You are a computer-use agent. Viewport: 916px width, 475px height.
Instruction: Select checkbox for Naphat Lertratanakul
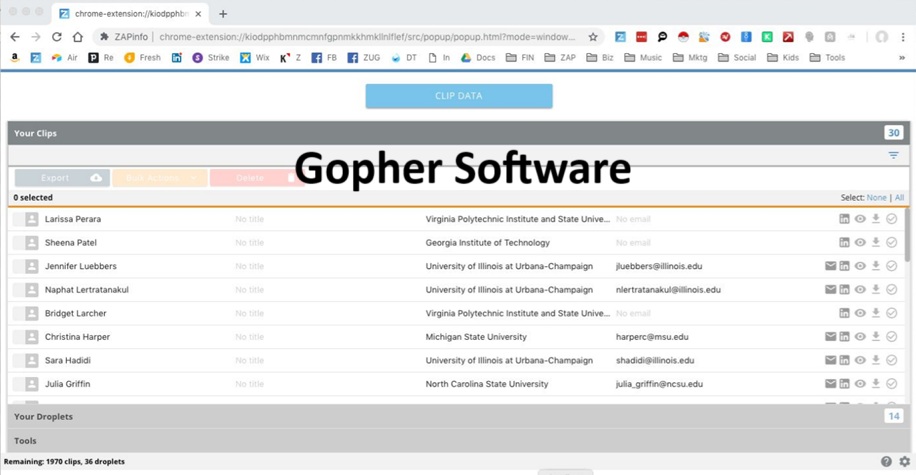pos(18,290)
